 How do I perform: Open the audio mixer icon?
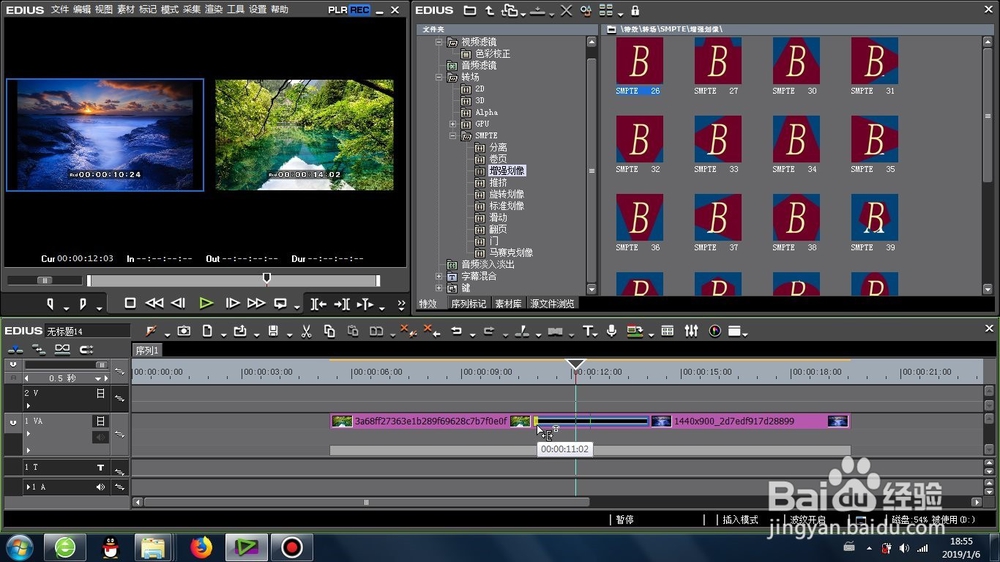pyautogui.click(x=691, y=331)
